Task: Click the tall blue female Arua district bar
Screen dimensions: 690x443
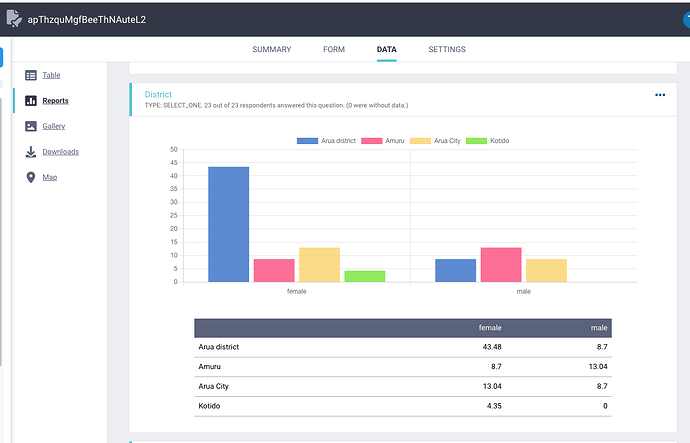Action: (x=228, y=224)
